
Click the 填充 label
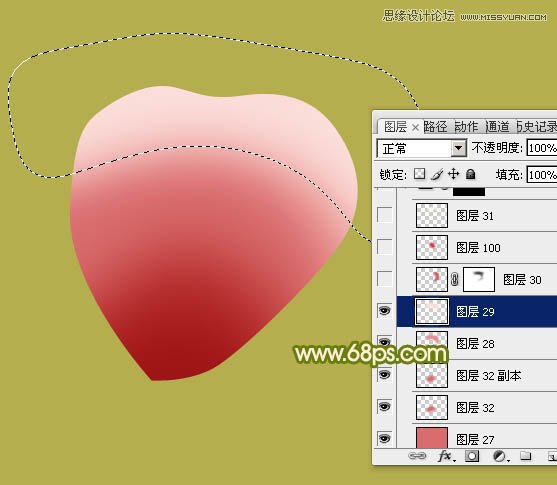(509, 175)
